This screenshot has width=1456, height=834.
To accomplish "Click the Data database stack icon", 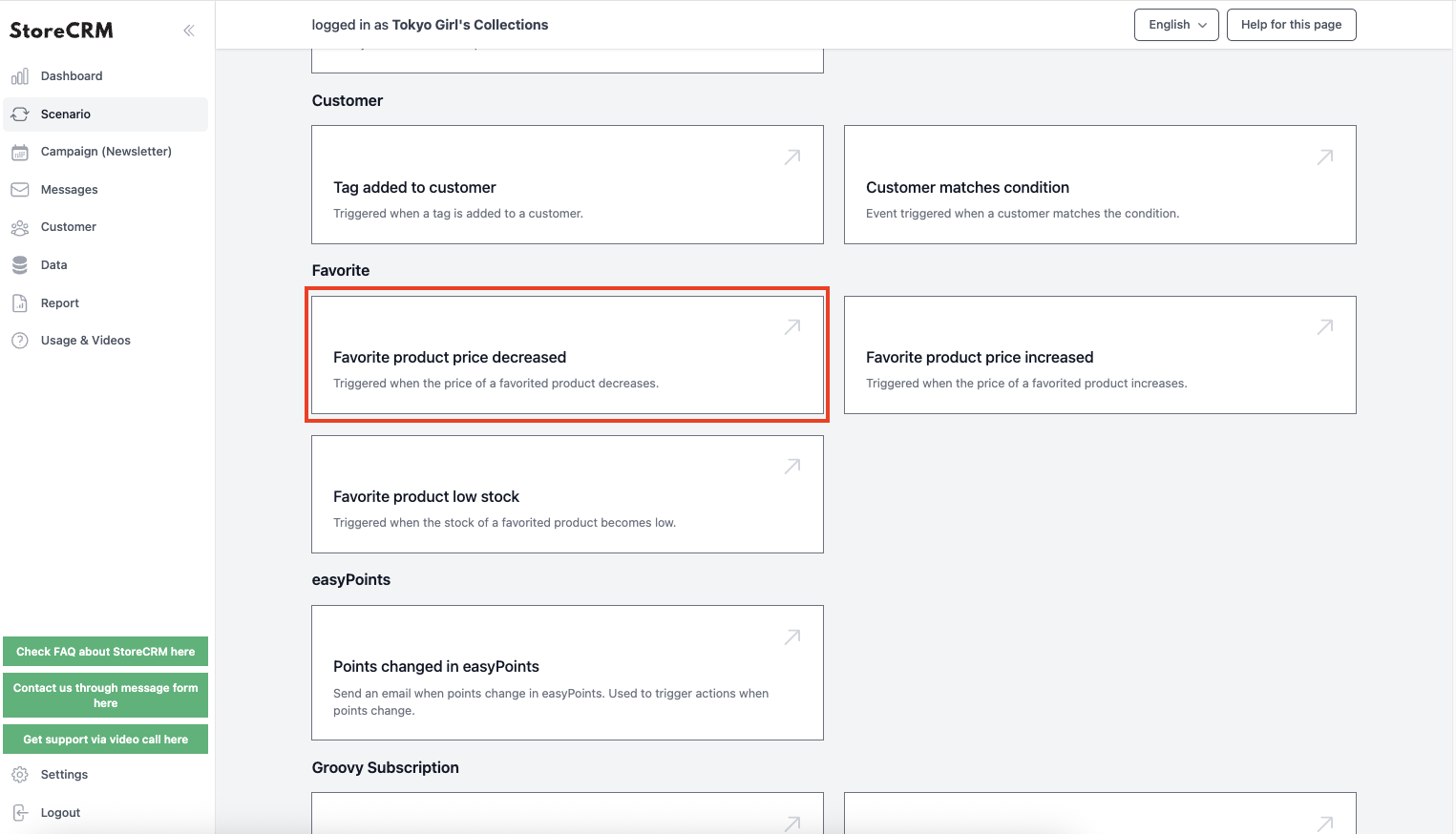I will coord(20,265).
